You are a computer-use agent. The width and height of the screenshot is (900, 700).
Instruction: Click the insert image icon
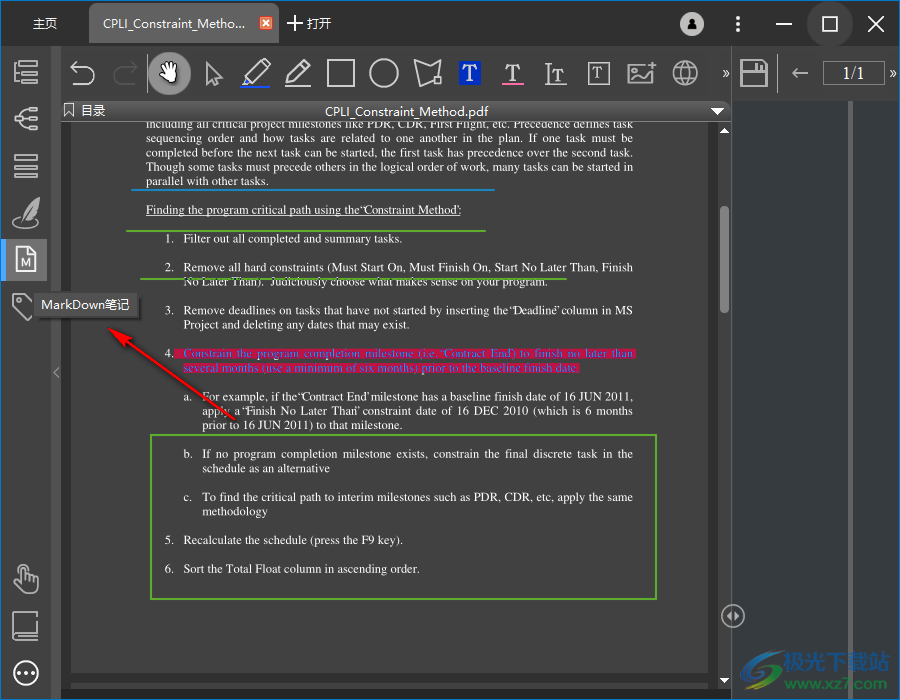coord(641,73)
